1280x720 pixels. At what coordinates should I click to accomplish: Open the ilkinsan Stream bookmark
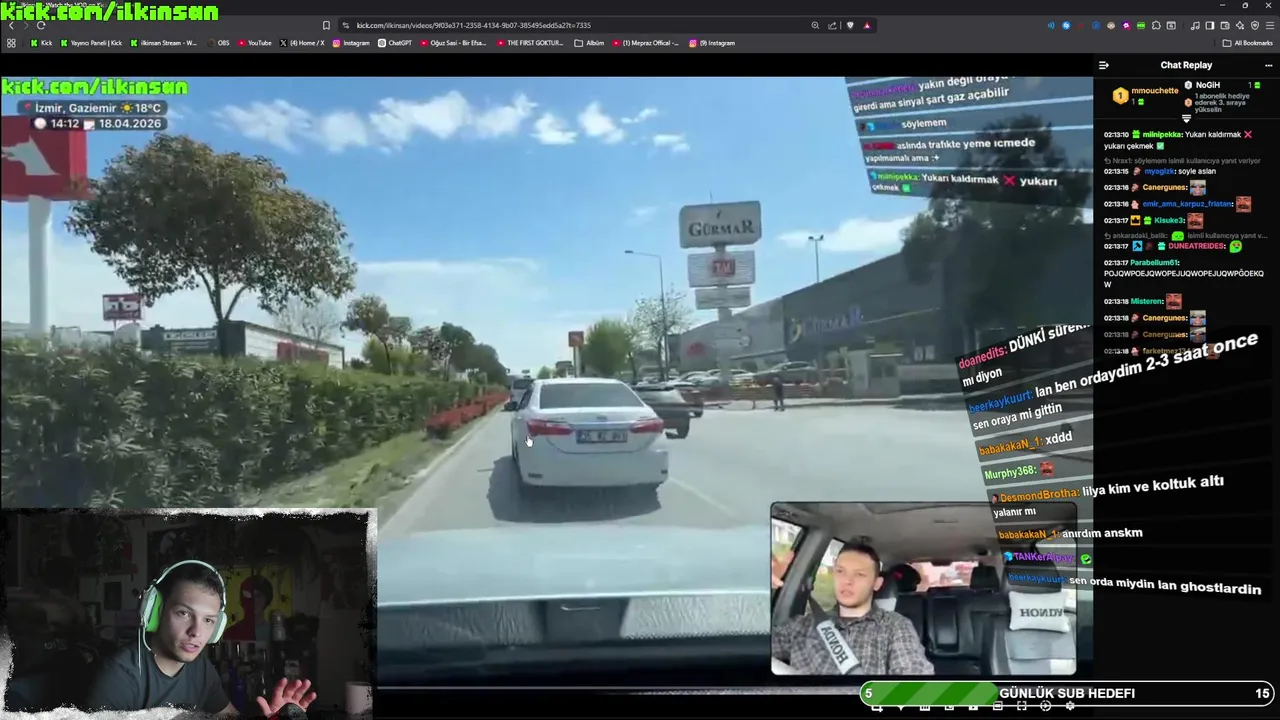(x=163, y=43)
